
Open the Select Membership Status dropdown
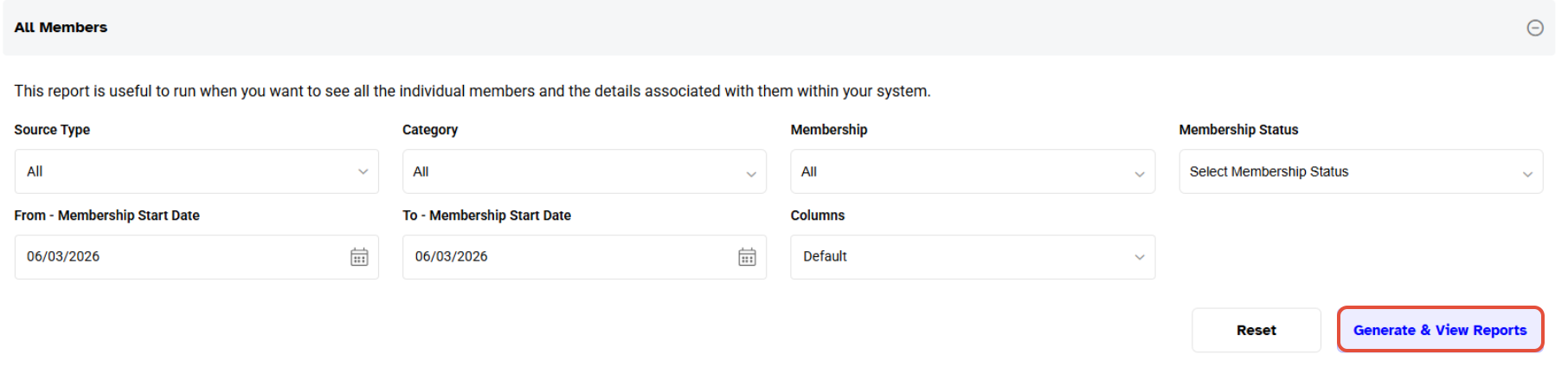click(x=1348, y=171)
